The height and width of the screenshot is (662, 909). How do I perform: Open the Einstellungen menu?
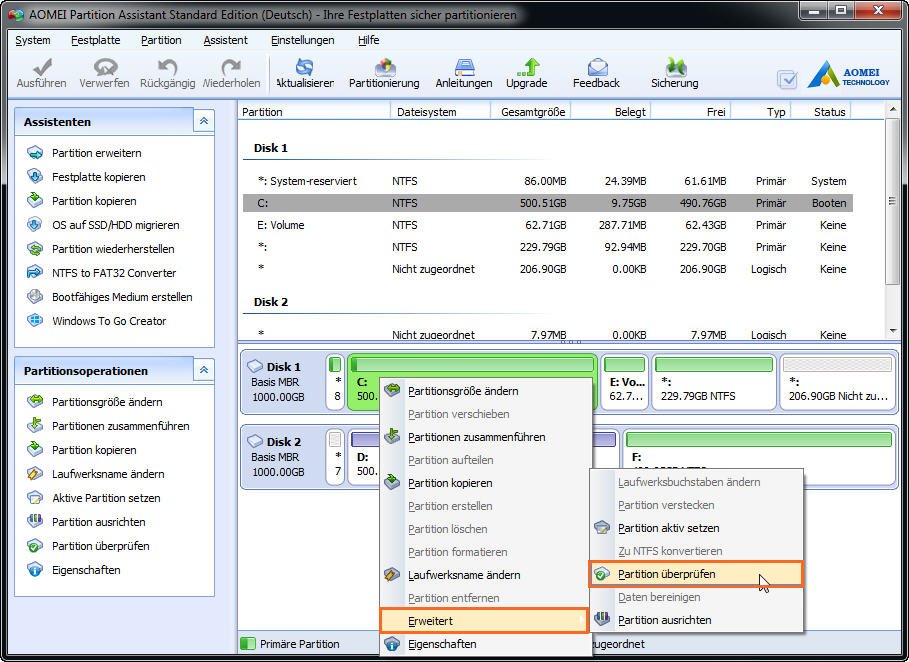click(302, 40)
